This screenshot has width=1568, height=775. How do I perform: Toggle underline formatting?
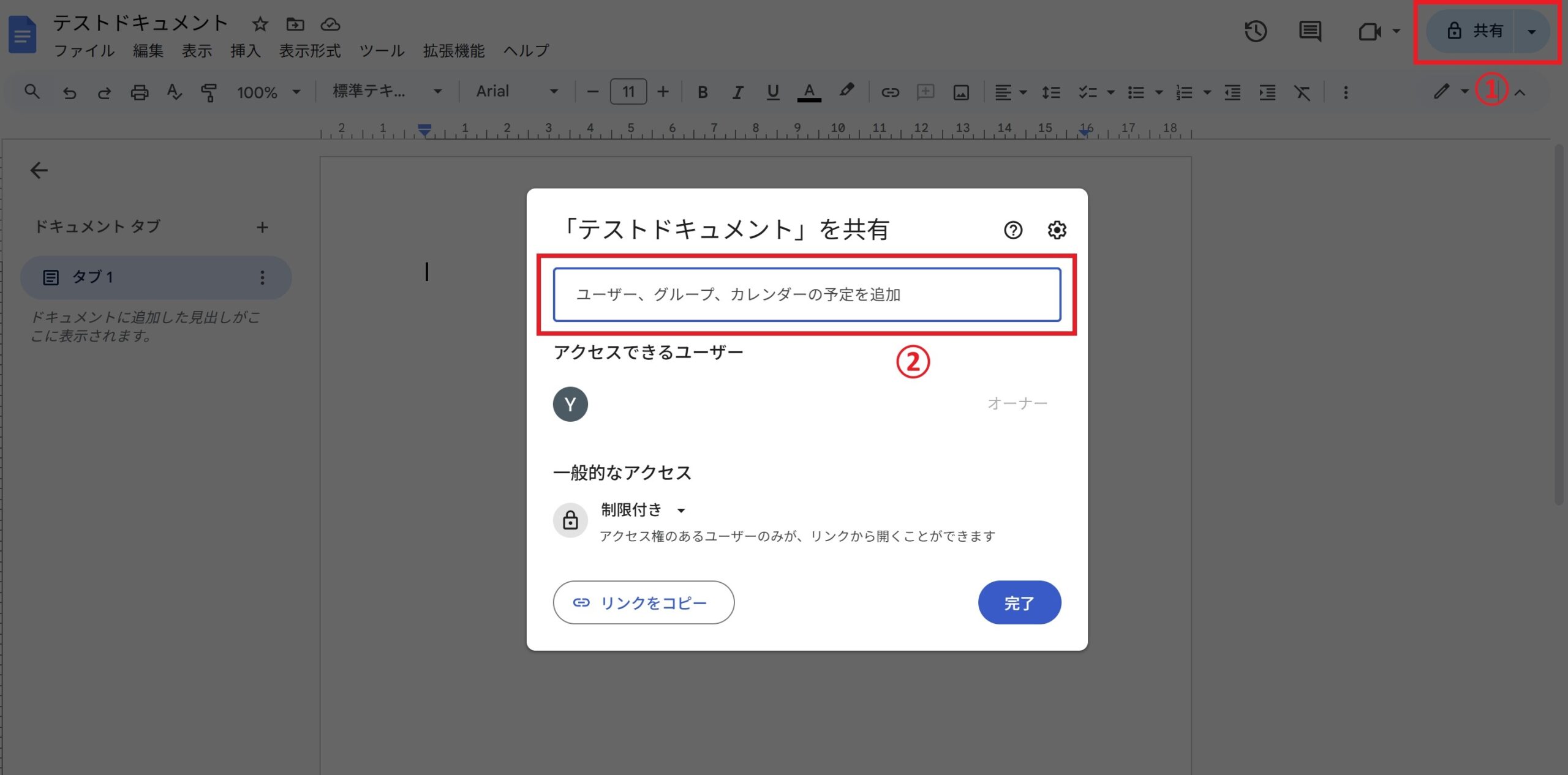pos(772,92)
